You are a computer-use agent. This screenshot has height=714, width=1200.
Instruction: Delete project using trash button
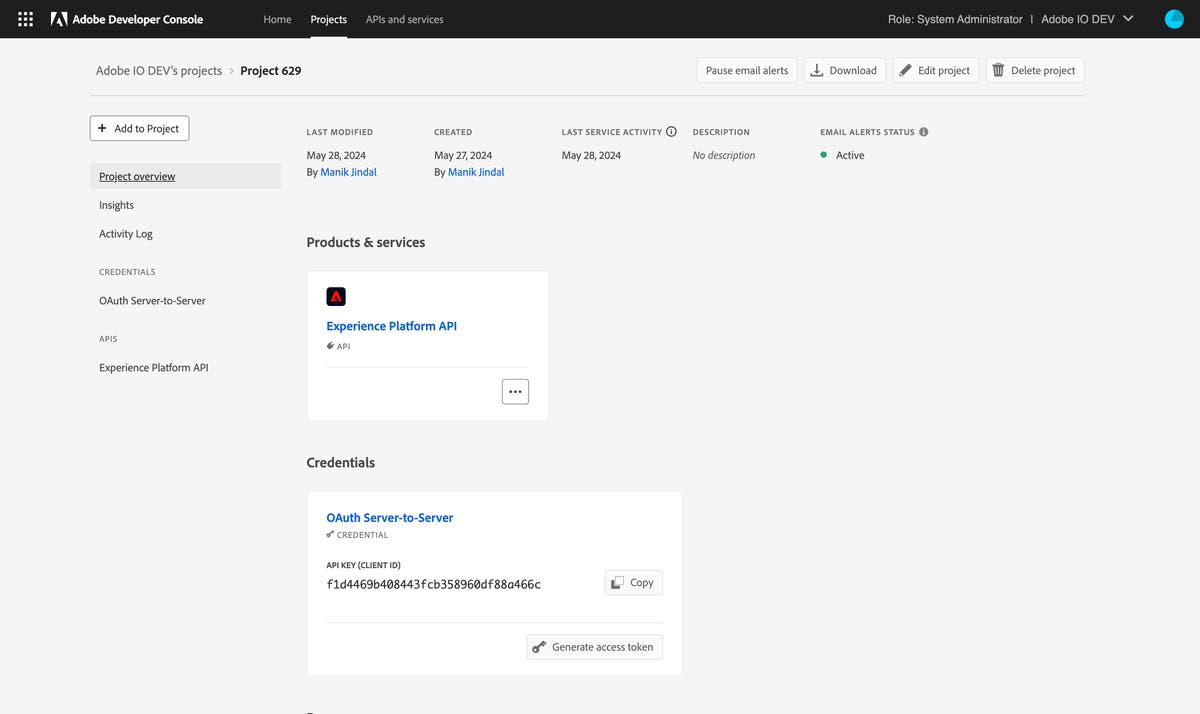tap(1034, 70)
